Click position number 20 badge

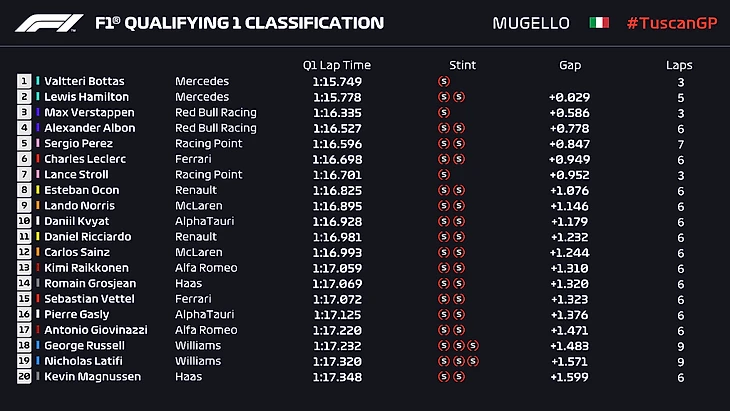pos(23,377)
